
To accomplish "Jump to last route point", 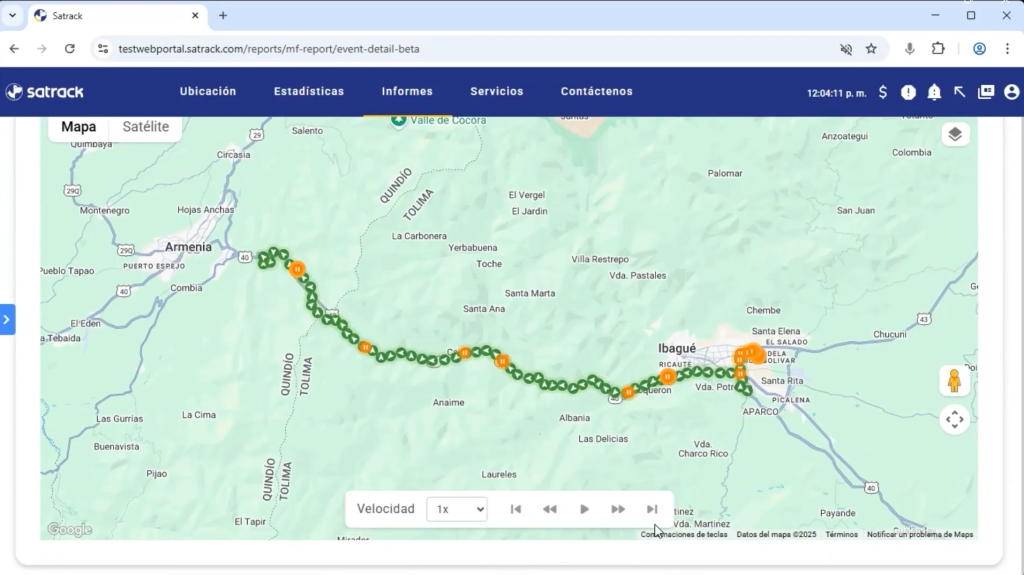I will 652,509.
